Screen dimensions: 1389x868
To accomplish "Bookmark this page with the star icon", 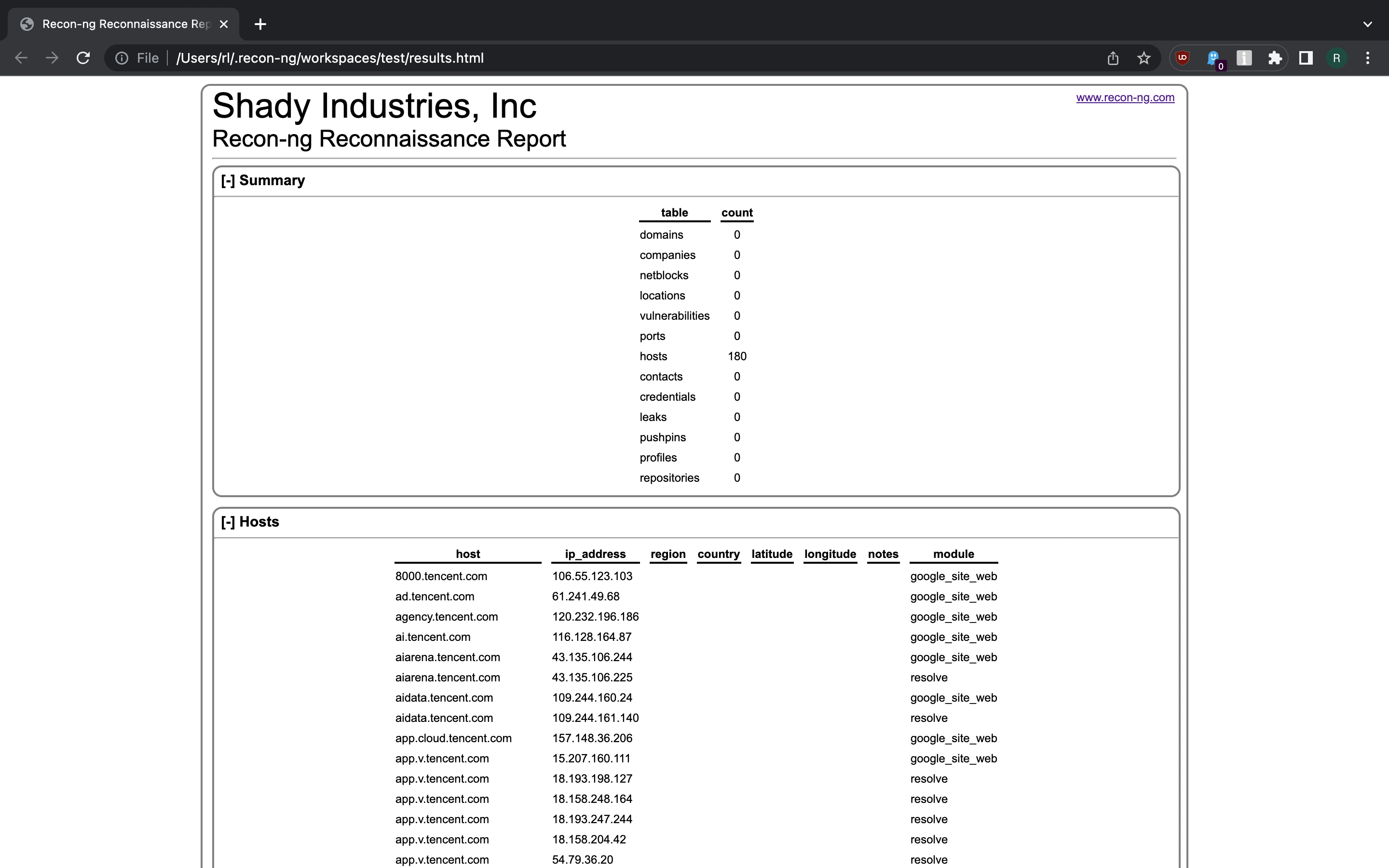I will tap(1144, 58).
